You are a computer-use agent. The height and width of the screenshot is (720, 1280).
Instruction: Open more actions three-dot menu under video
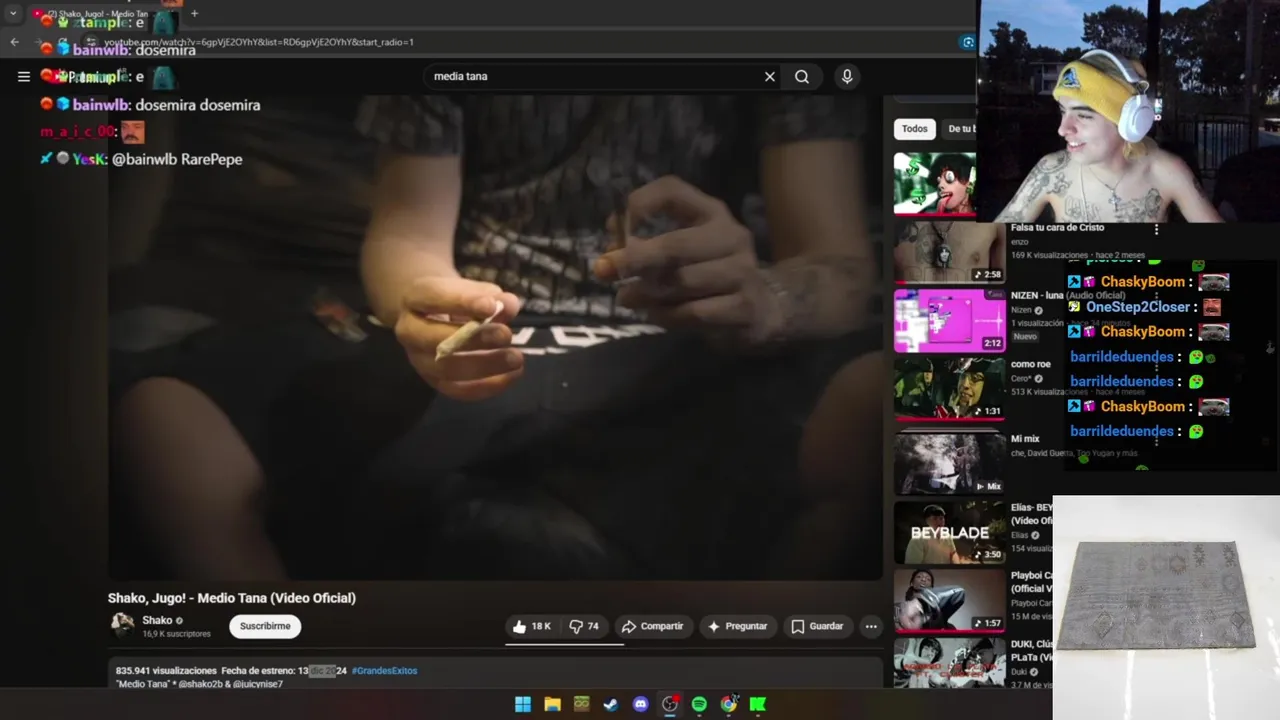pyautogui.click(x=871, y=626)
